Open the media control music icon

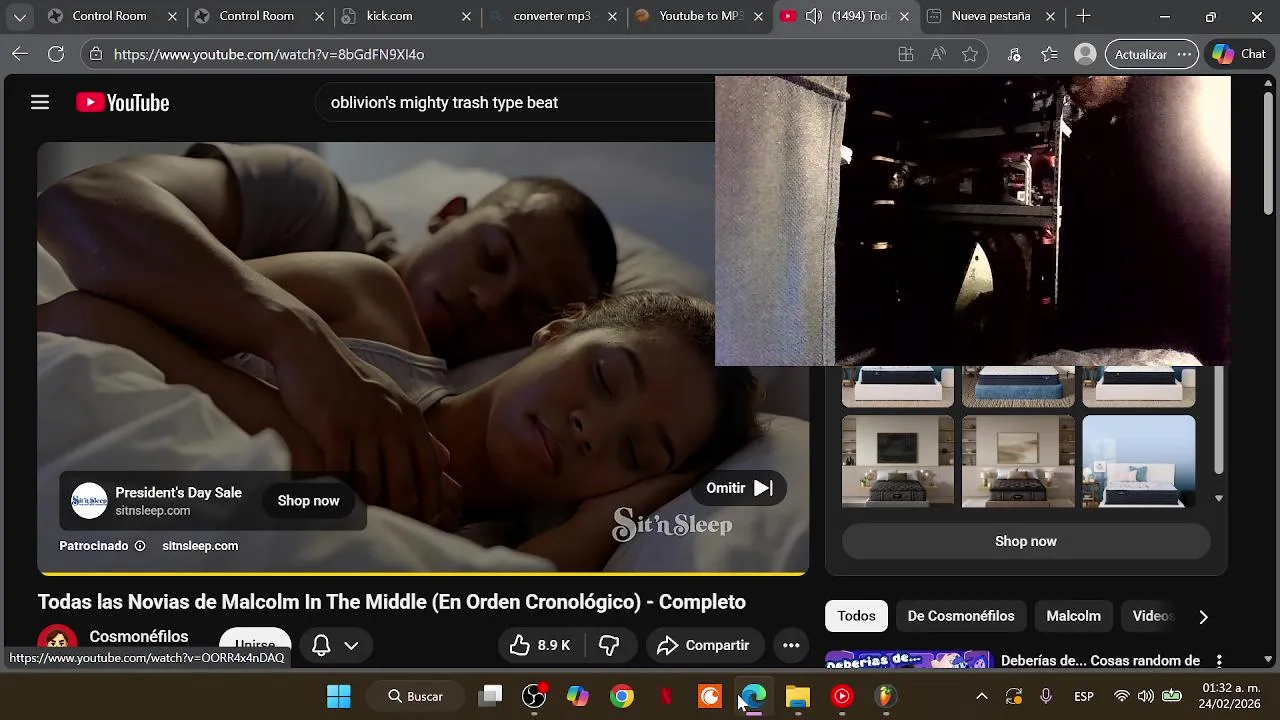click(x=1014, y=54)
